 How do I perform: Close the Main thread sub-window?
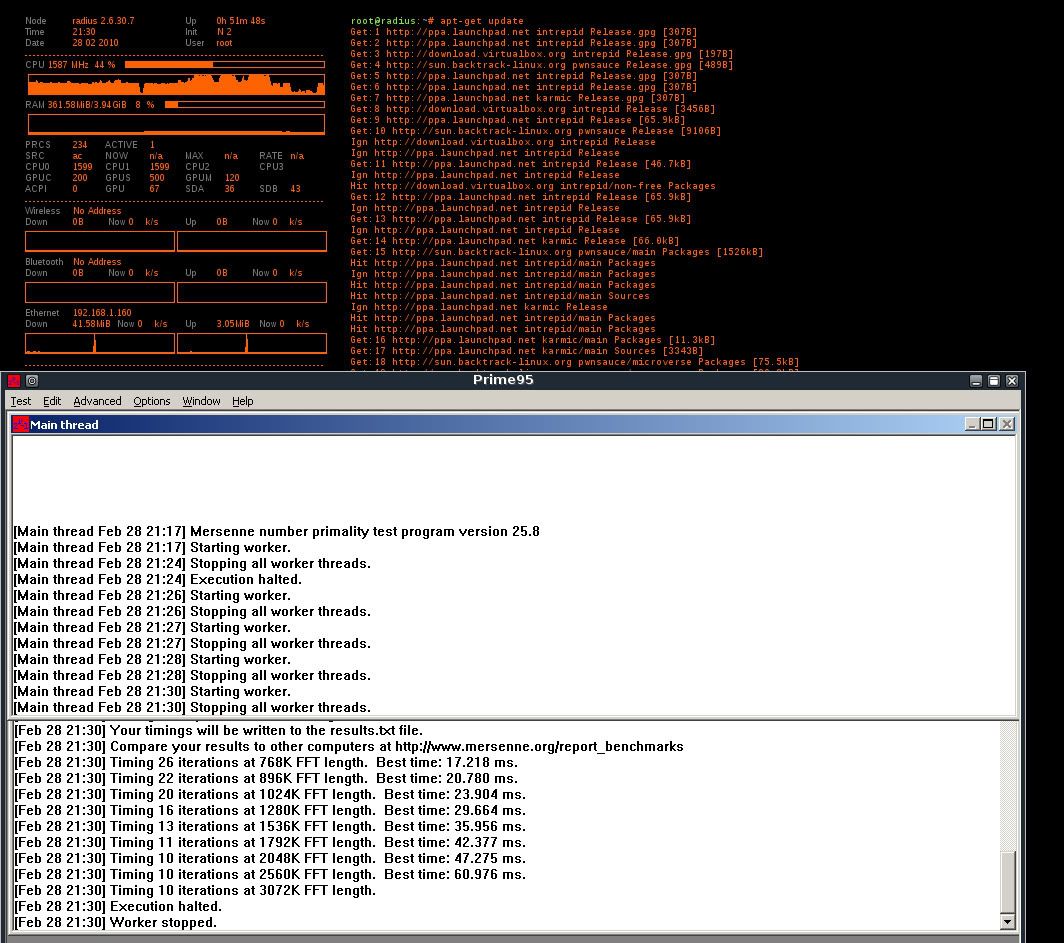pyautogui.click(x=1007, y=424)
